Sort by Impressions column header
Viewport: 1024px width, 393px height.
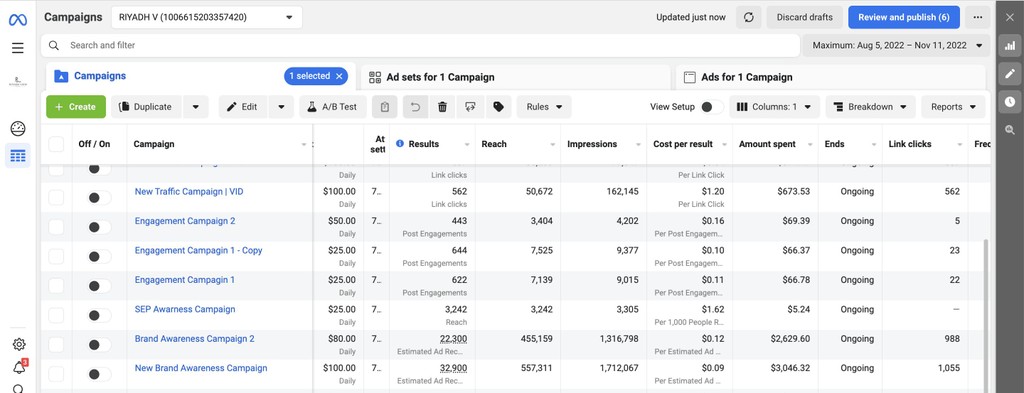(592, 144)
